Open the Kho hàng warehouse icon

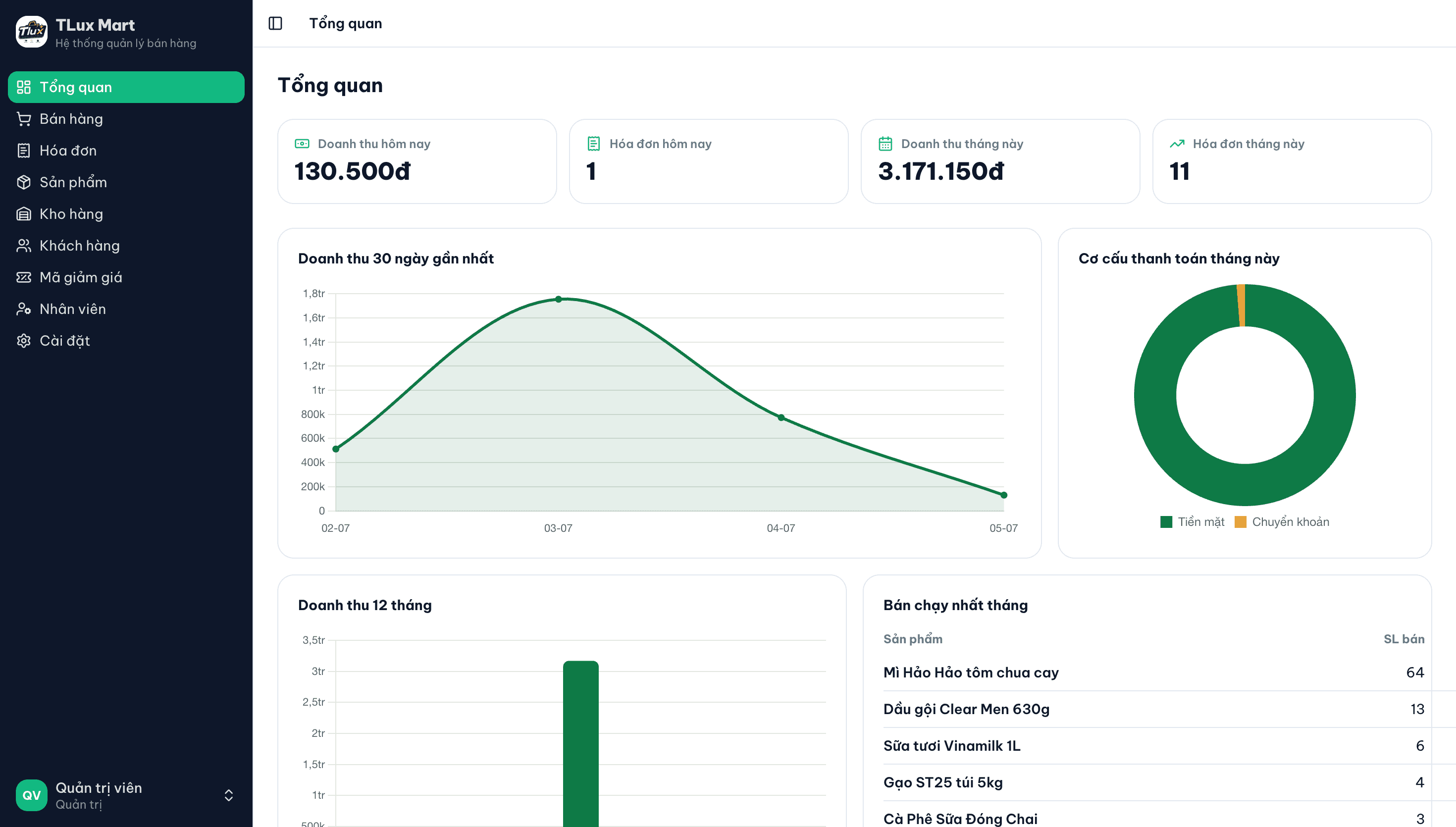(x=24, y=214)
